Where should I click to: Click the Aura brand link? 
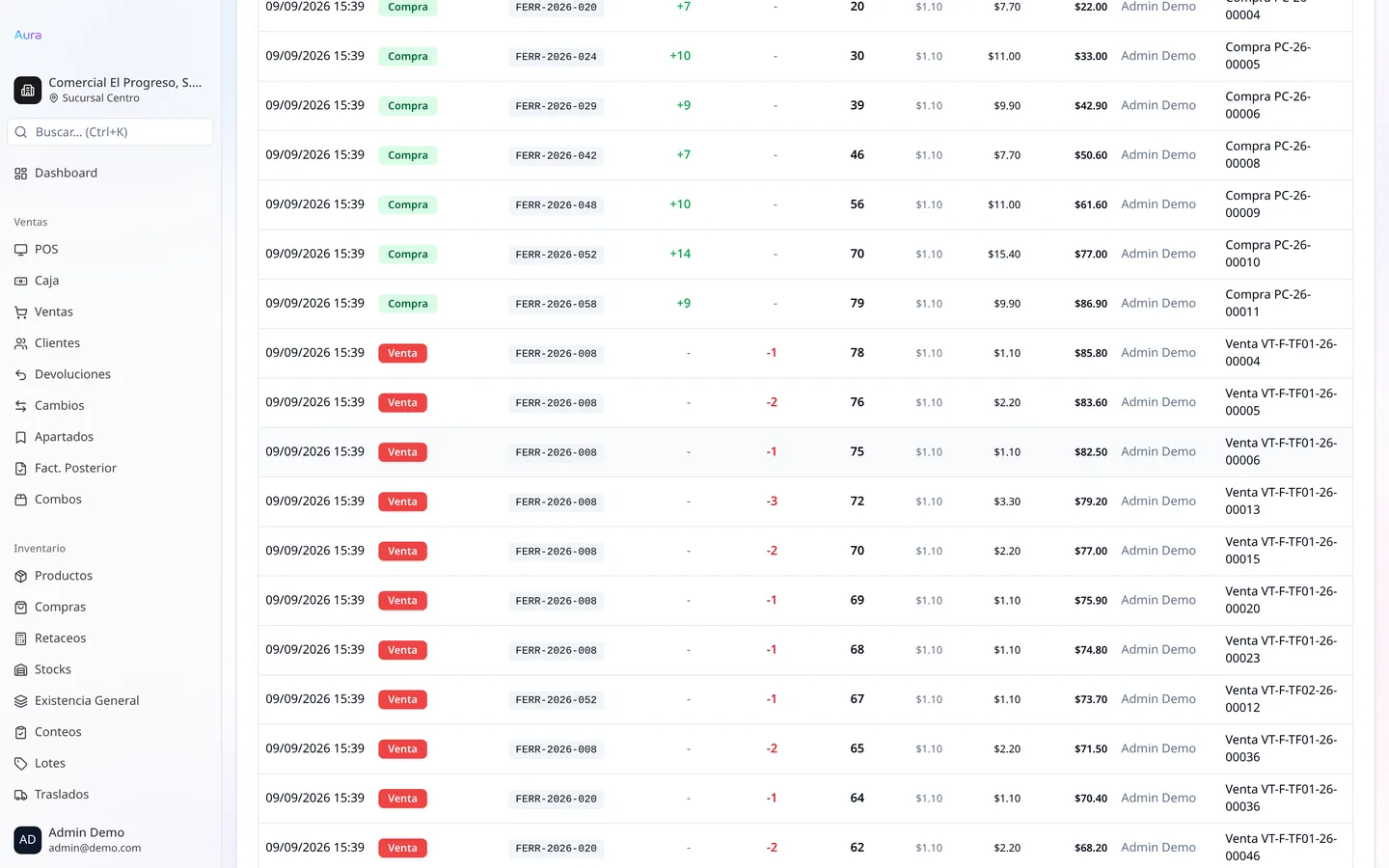coord(28,35)
